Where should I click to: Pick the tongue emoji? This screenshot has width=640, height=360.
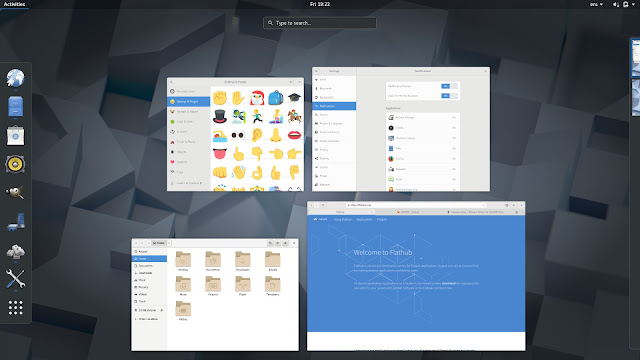tap(220, 154)
